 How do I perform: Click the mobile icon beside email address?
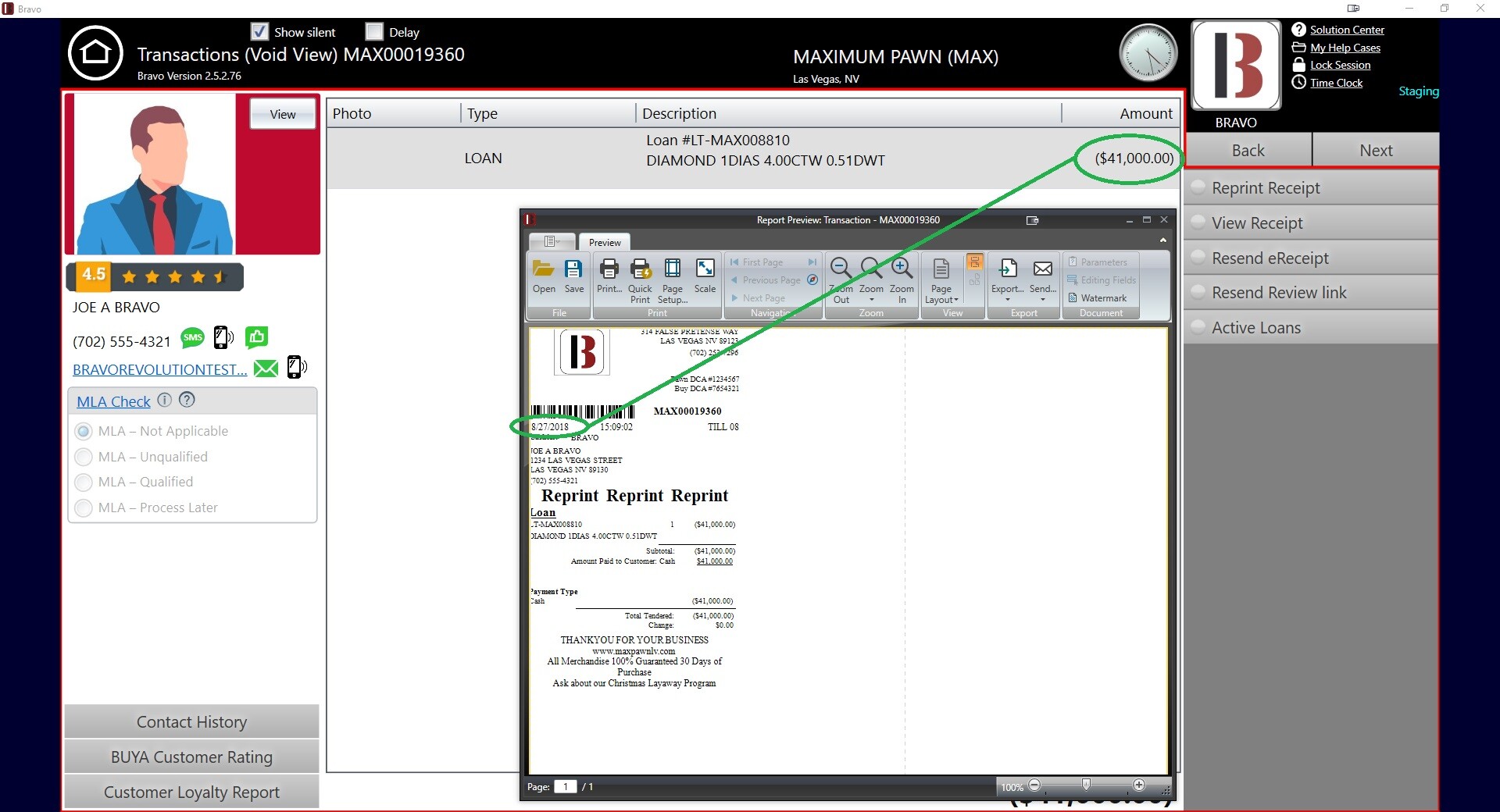point(297,367)
